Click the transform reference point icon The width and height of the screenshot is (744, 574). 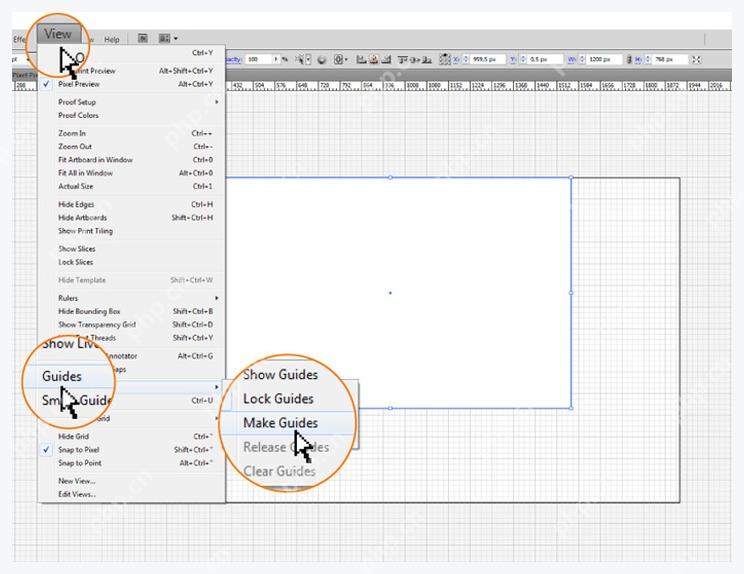coord(445,59)
